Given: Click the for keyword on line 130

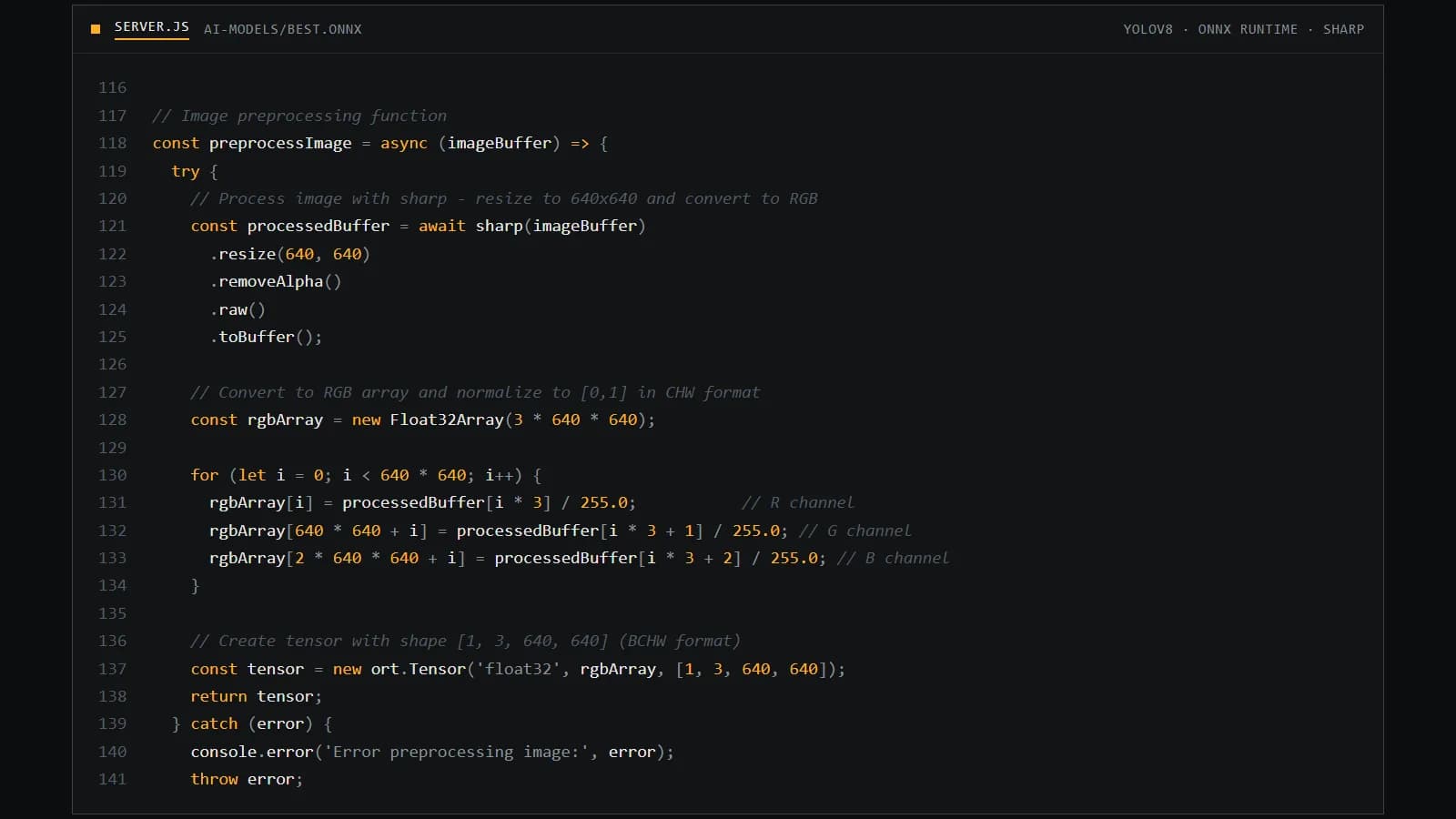Looking at the screenshot, I should [205, 475].
